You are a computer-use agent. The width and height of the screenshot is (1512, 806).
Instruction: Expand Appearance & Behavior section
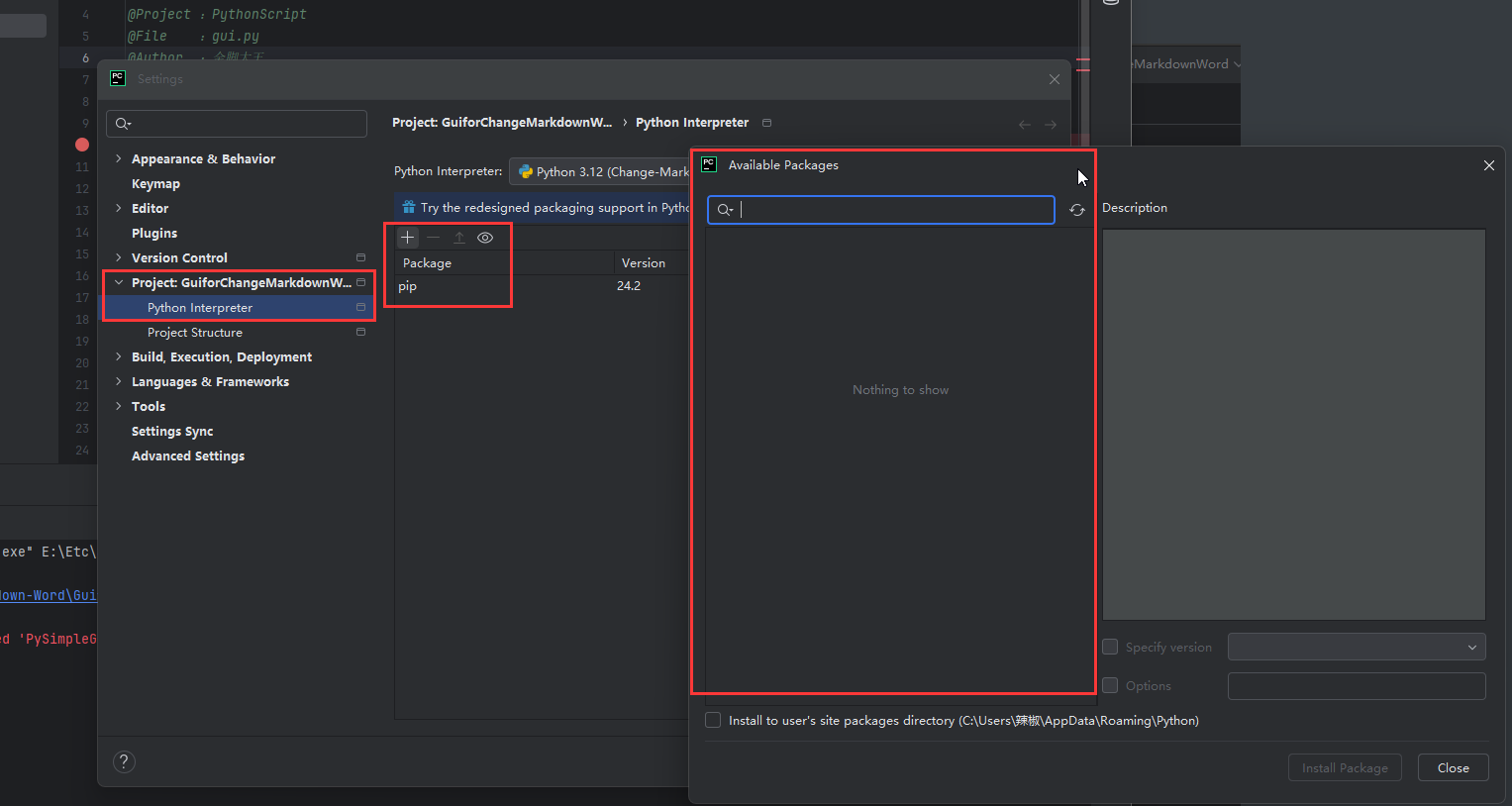(x=119, y=158)
